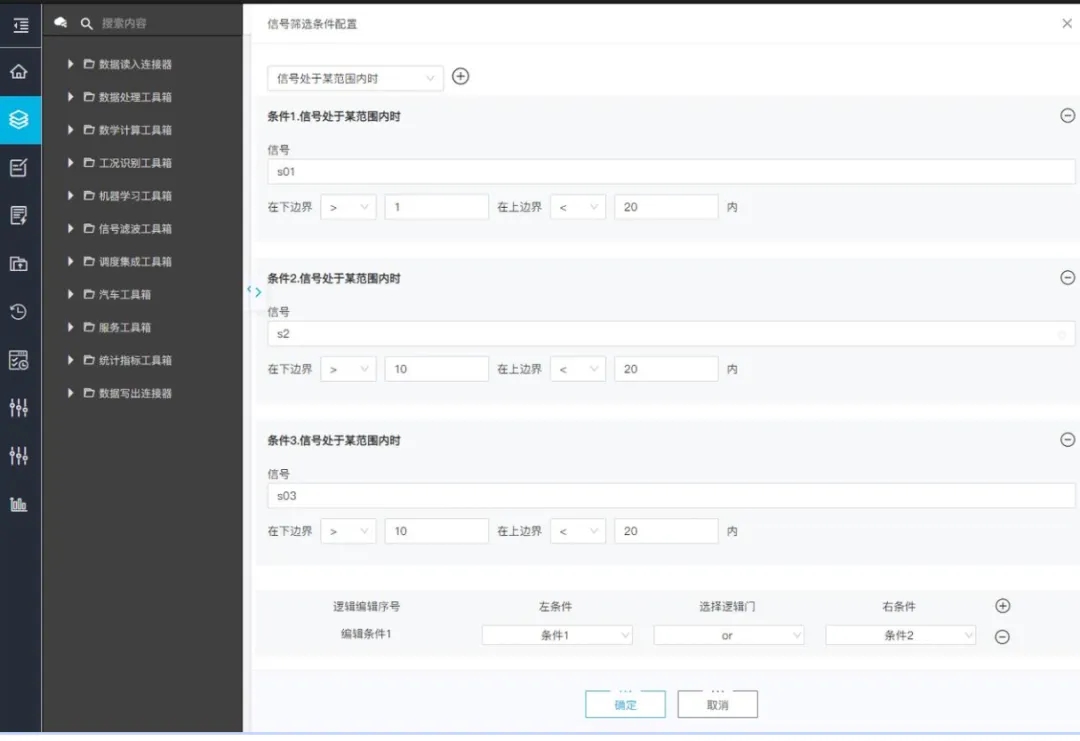Screen dimensions: 1080x741
Task: Click the bar chart icon in sidebar
Action: click(19, 504)
